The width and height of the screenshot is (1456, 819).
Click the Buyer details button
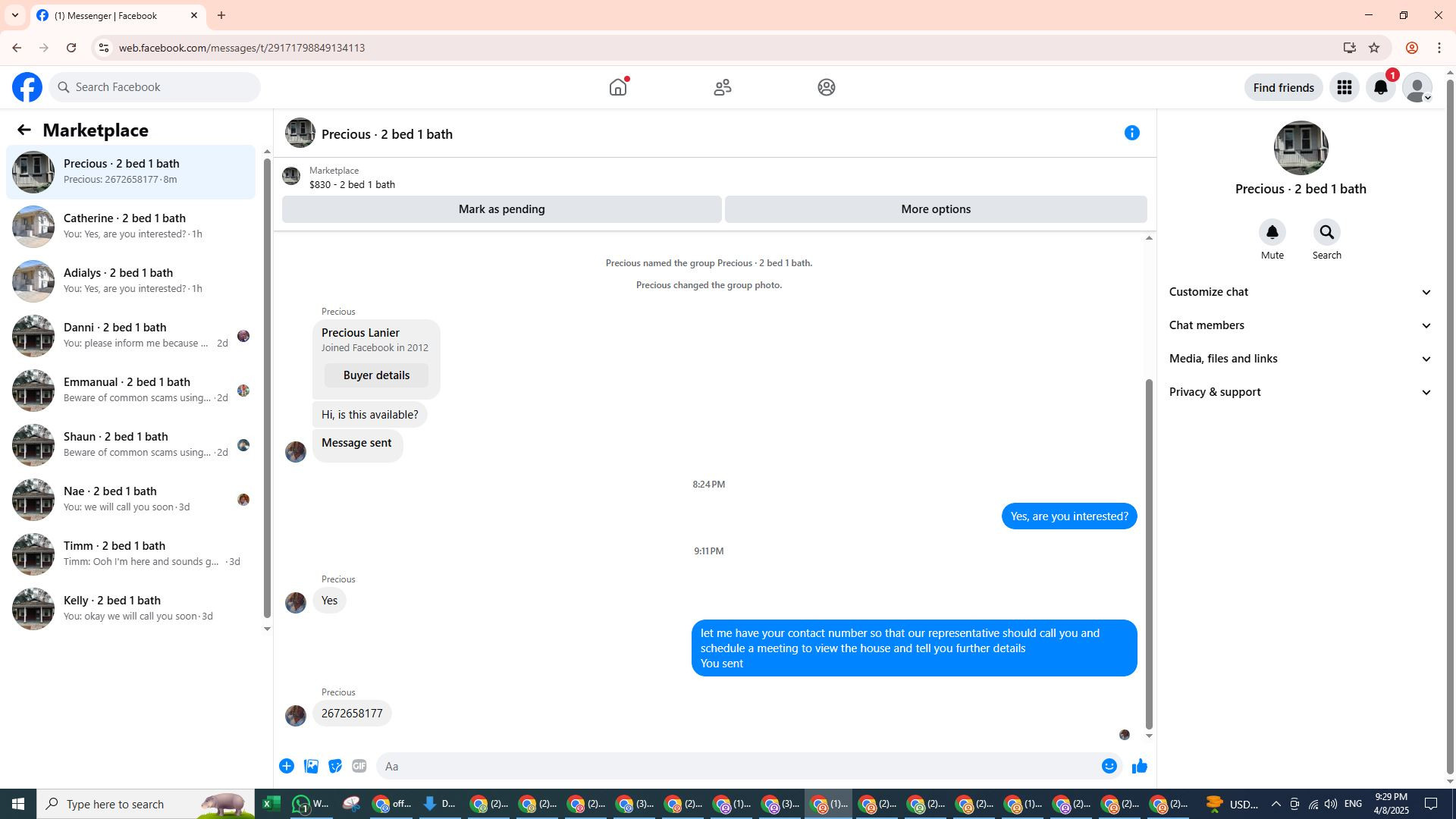[x=376, y=375]
